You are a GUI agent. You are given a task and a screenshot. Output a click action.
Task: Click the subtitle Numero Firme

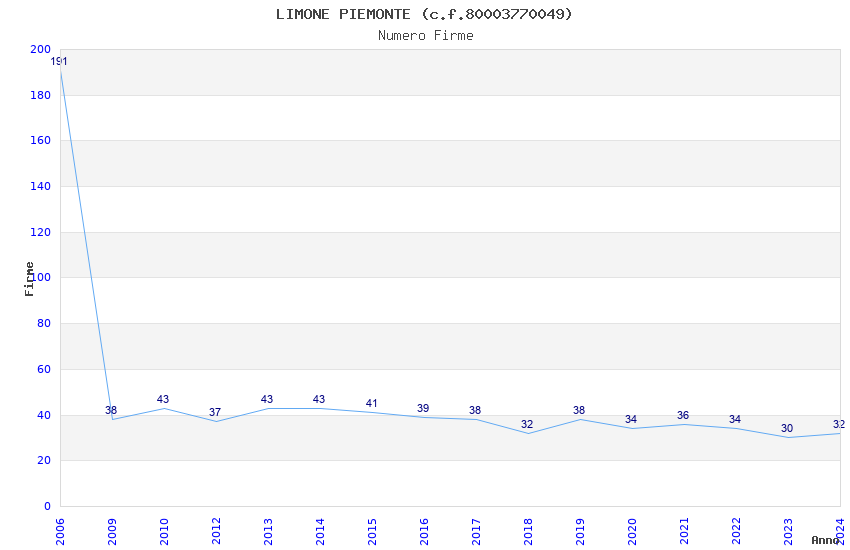coord(426,36)
